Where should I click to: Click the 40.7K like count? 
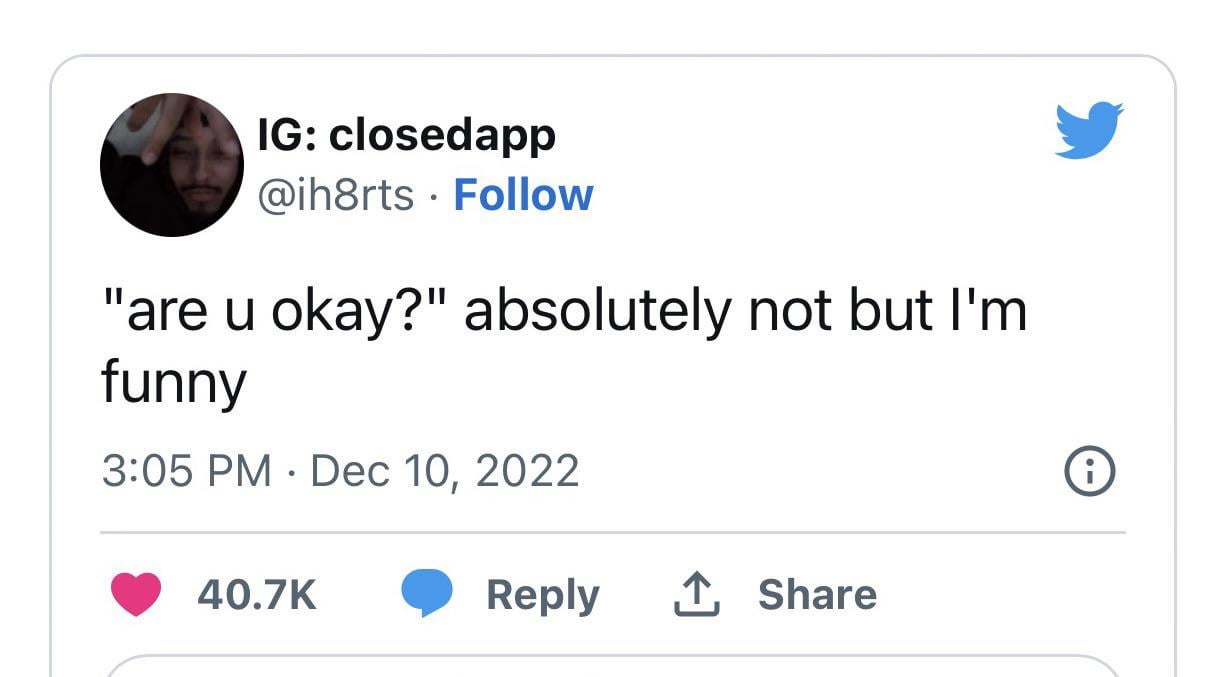coord(257,594)
